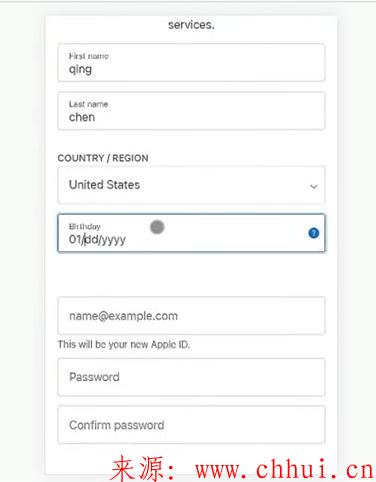Open the United States country dropdown

click(191, 185)
